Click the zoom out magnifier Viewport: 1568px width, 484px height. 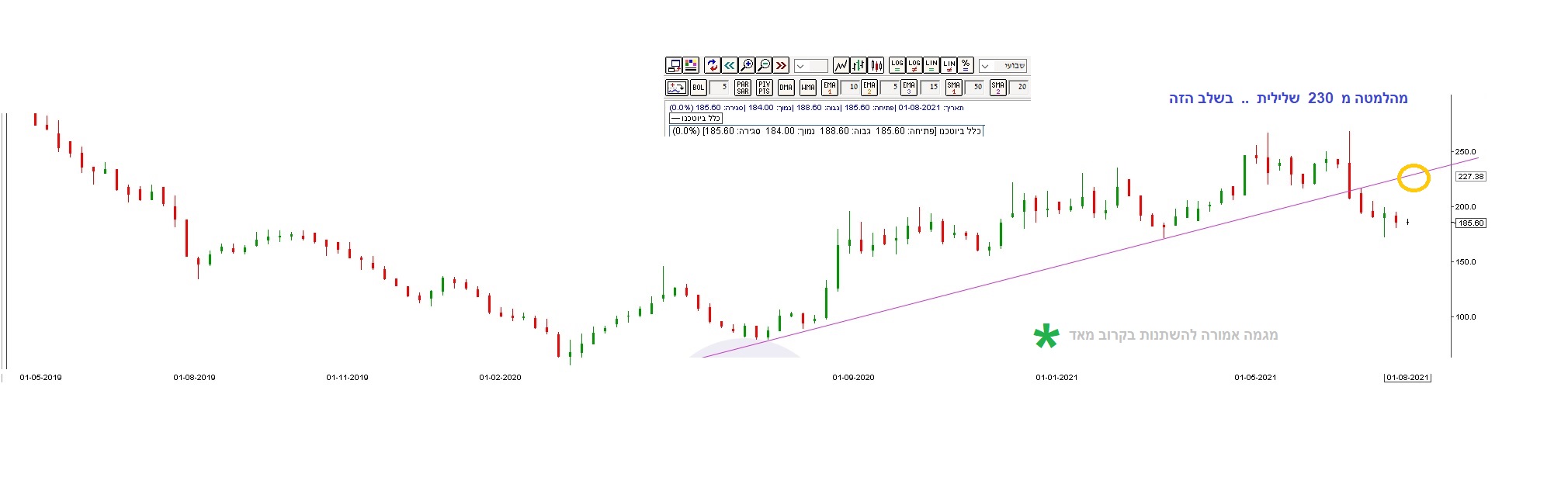pos(764,65)
